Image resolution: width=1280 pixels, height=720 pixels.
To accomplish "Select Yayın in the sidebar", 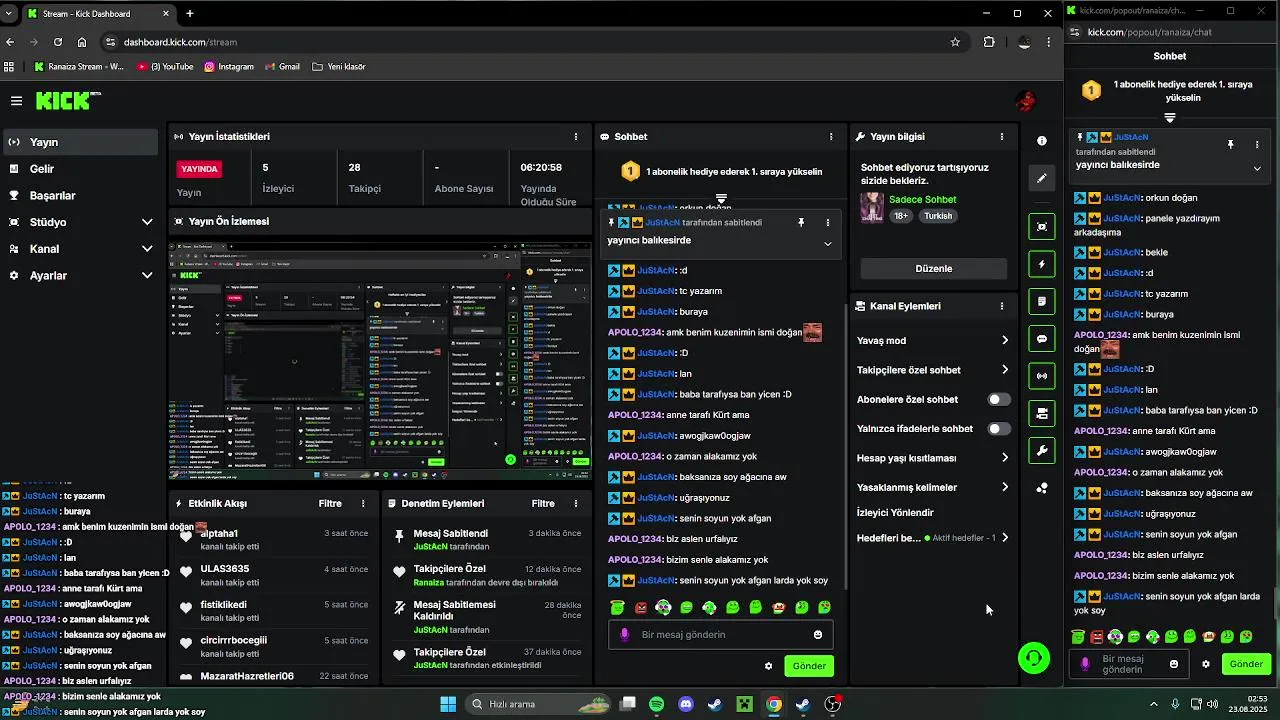I will click(81, 142).
